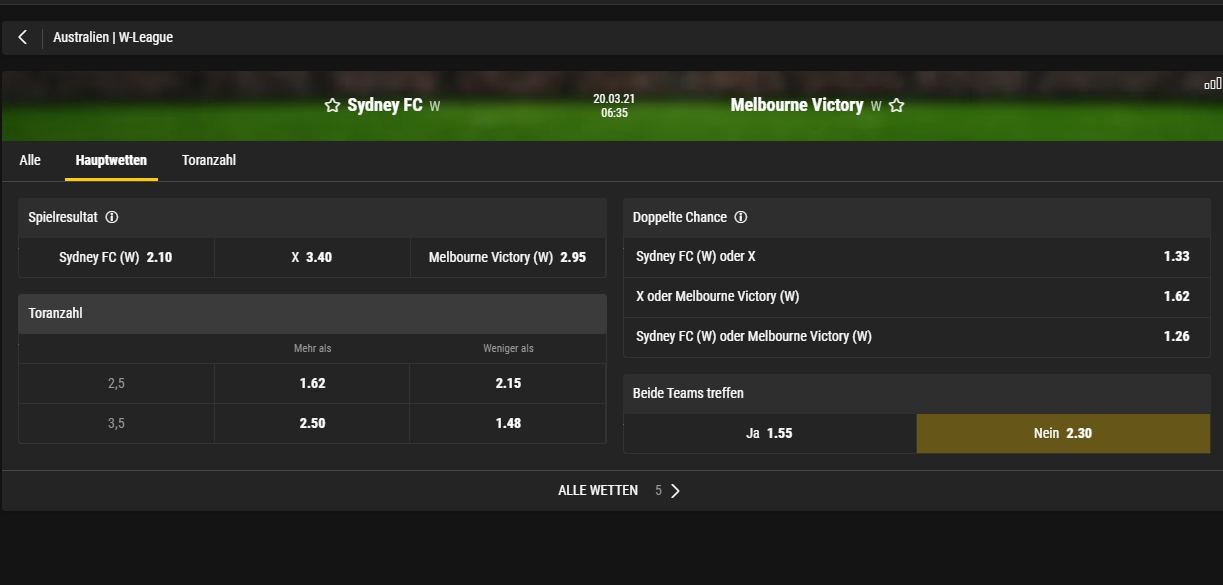Image resolution: width=1223 pixels, height=585 pixels.
Task: Go back using the left arrow icon
Action: click(22, 37)
